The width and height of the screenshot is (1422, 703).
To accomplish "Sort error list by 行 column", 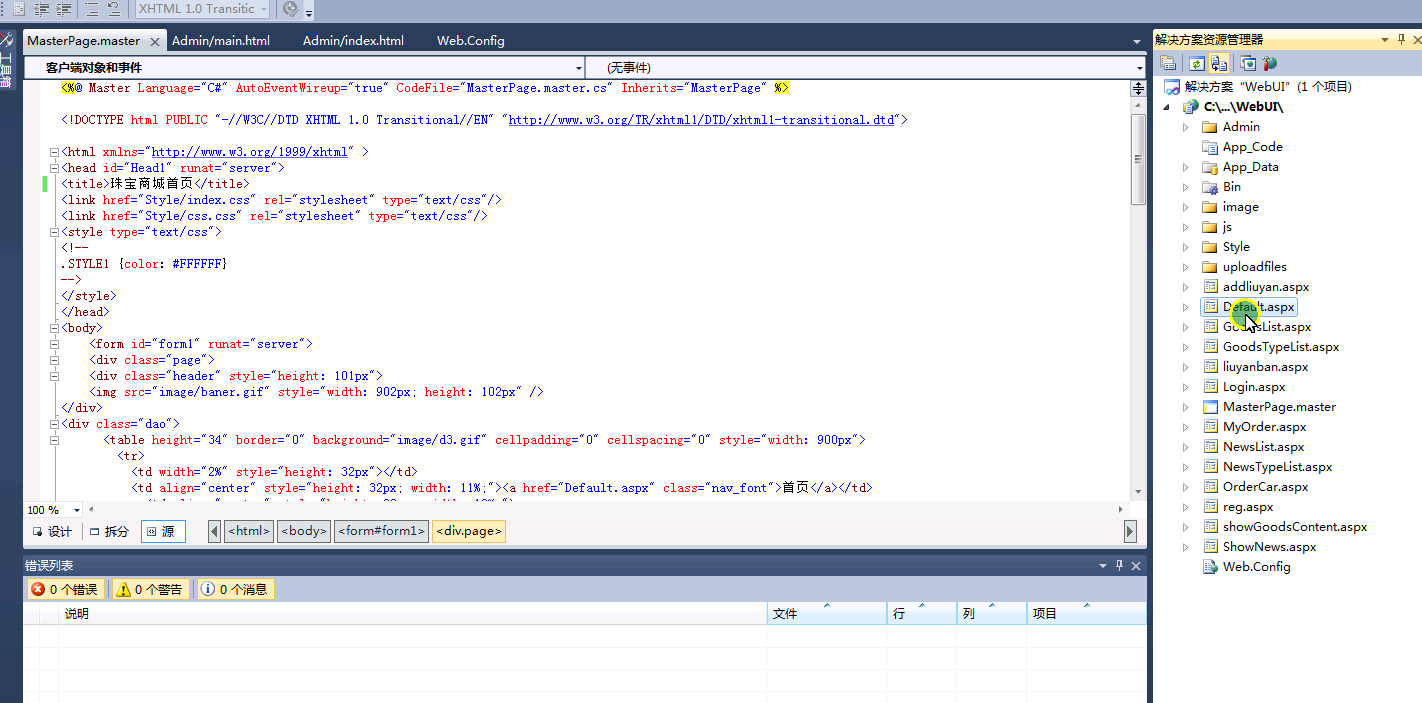I will (922, 614).
